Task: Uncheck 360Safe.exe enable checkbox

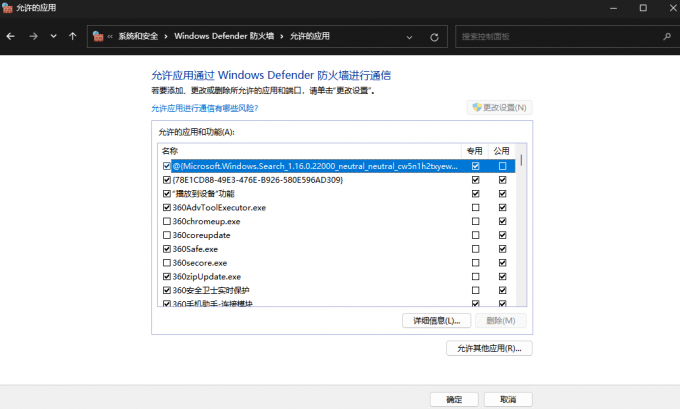Action: [167, 249]
